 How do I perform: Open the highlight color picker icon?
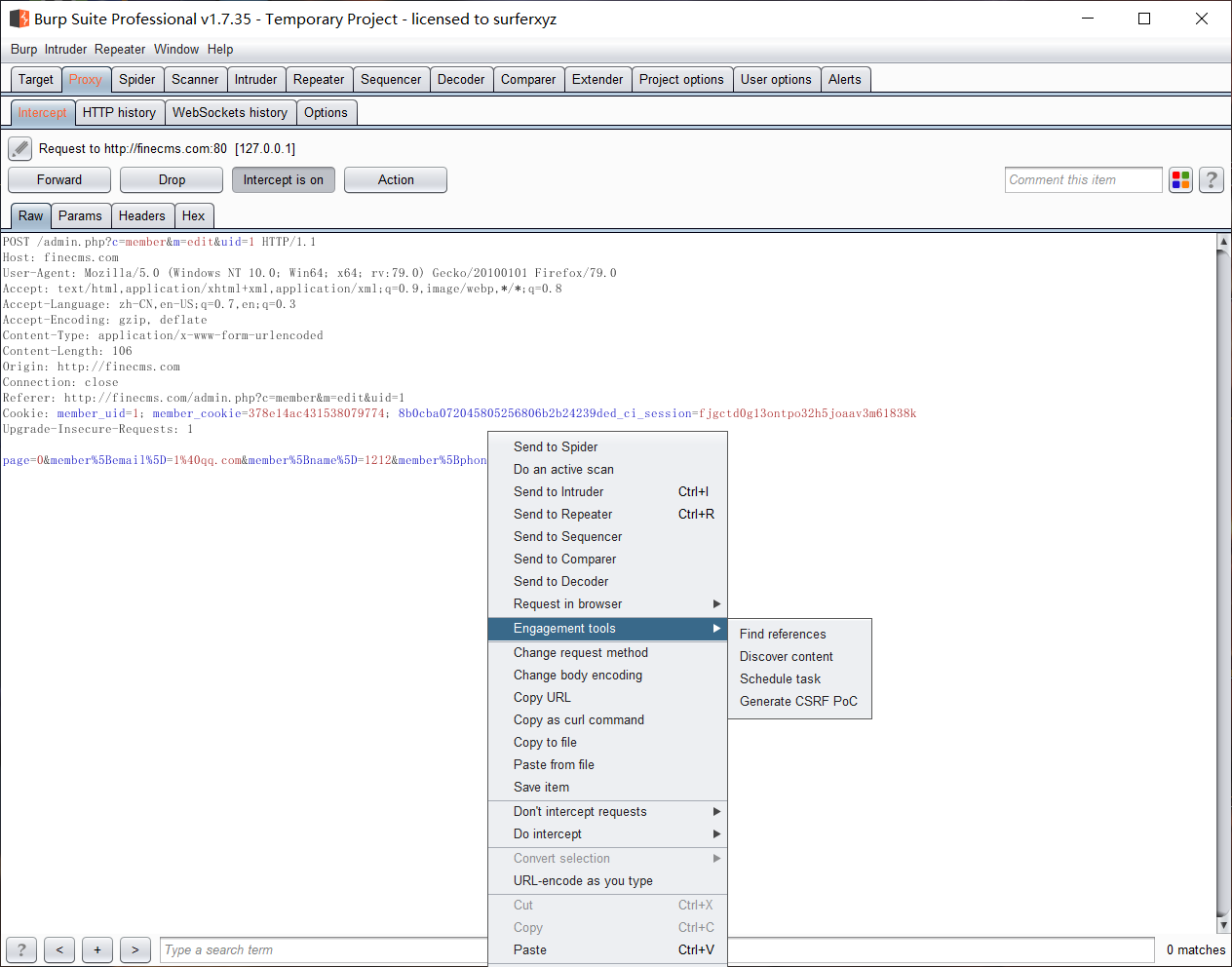[1181, 179]
